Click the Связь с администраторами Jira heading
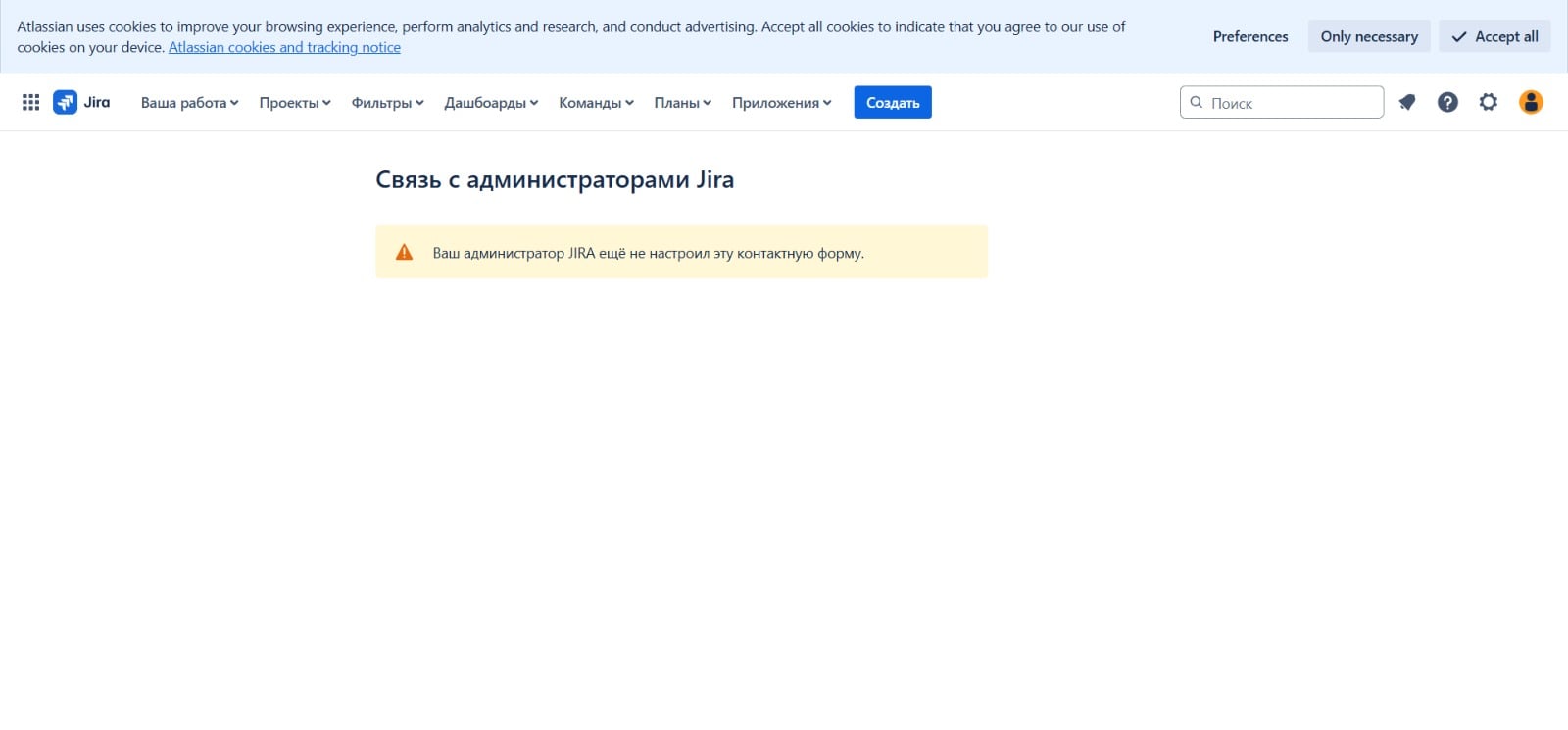 click(555, 179)
